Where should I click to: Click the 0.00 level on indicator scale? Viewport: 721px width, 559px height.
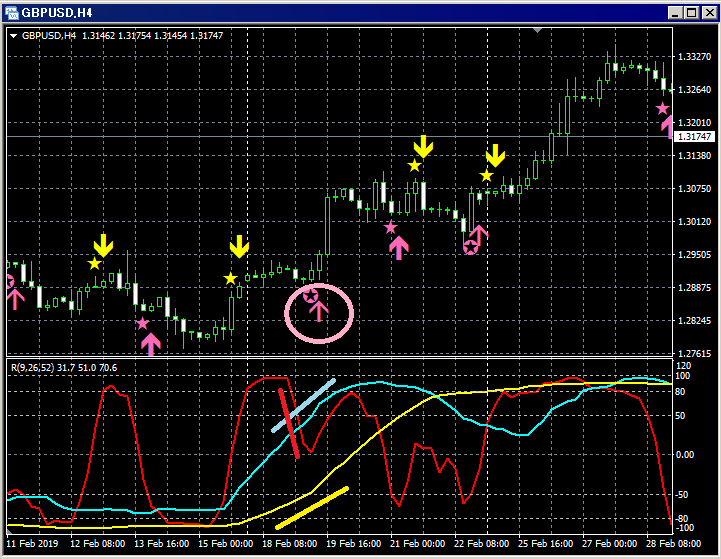click(685, 455)
